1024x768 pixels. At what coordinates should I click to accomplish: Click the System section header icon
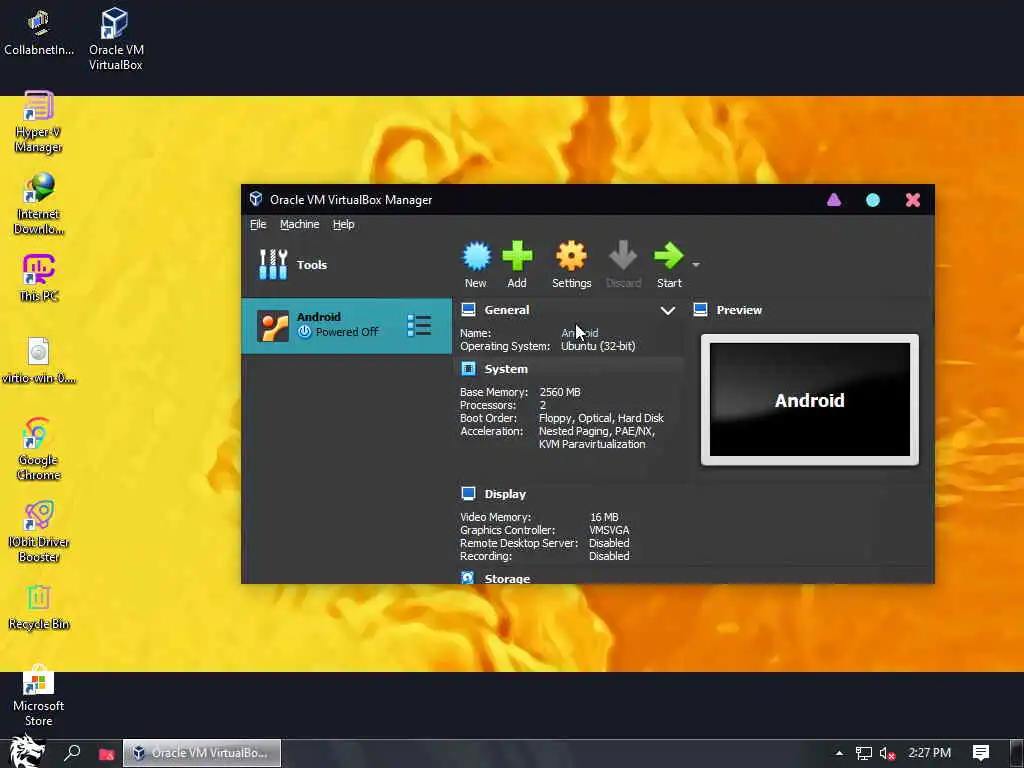pos(468,369)
